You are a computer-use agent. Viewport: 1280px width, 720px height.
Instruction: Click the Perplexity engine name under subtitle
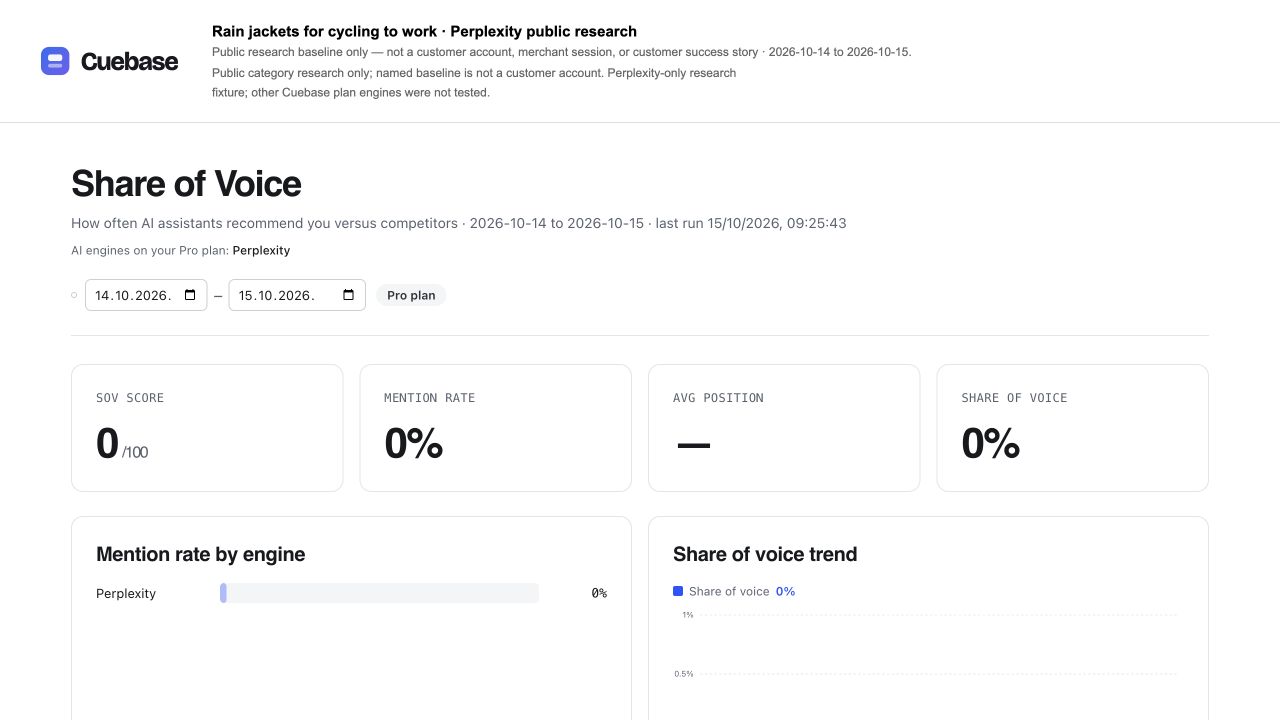coord(261,250)
